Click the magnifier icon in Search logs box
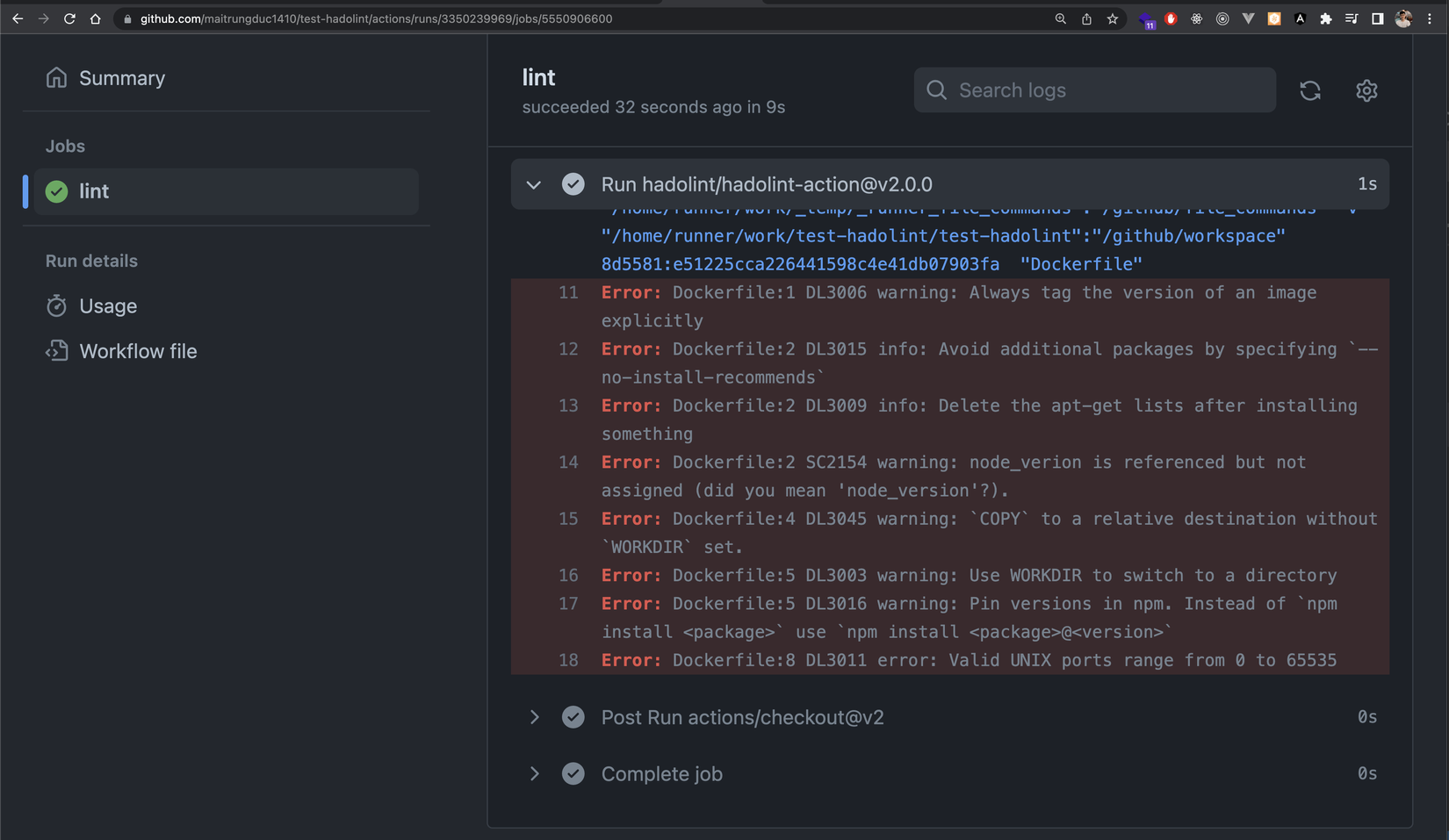1449x840 pixels. [936, 90]
